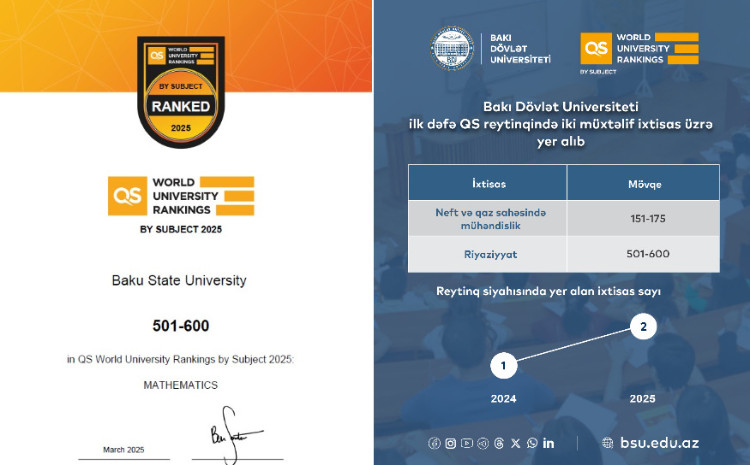Open the X (Twitter) icon
This screenshot has width=750, height=465.
click(x=516, y=443)
